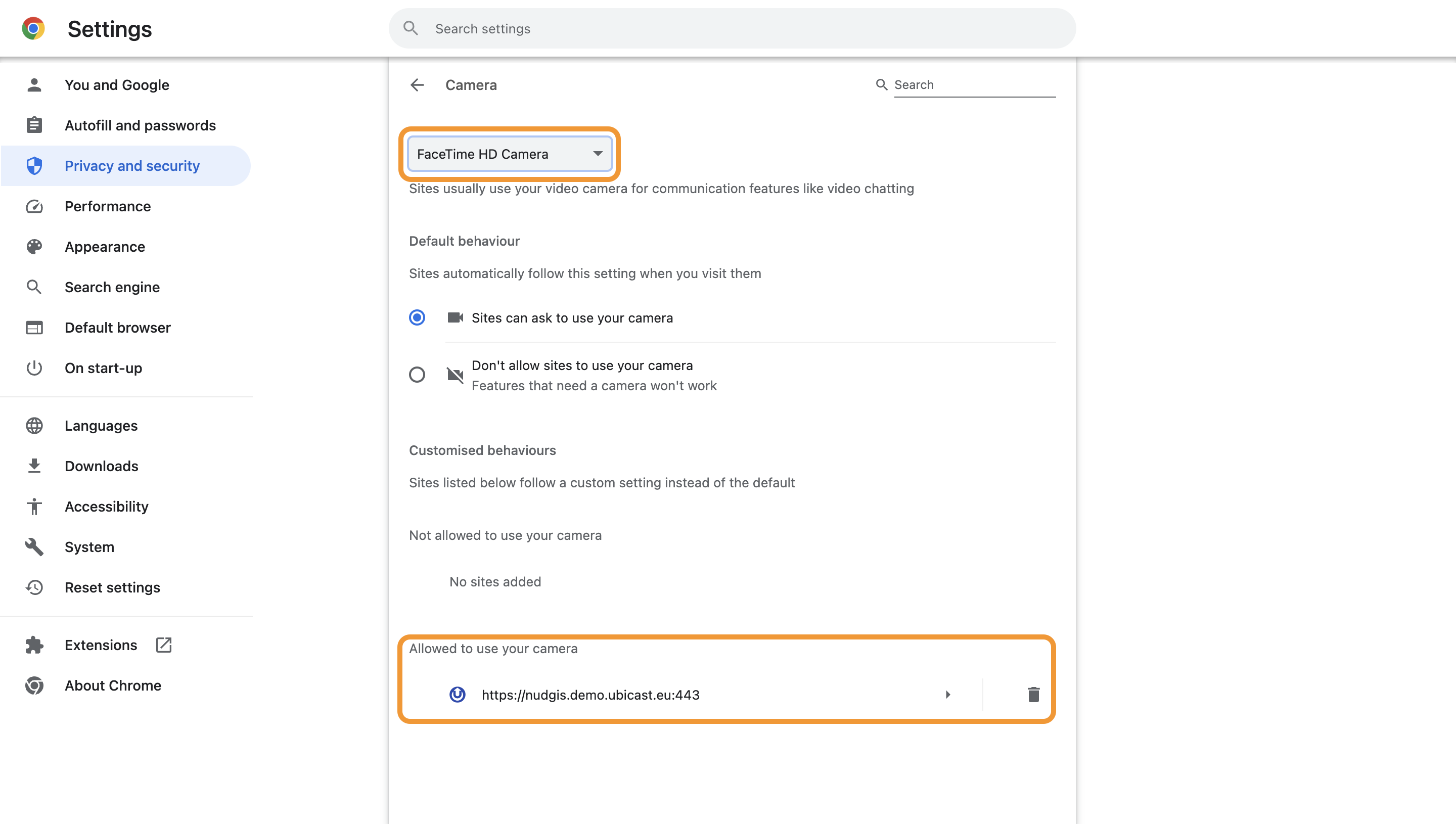This screenshot has width=1456, height=824.
Task: Open Languages settings section
Action: pyautogui.click(x=125, y=426)
